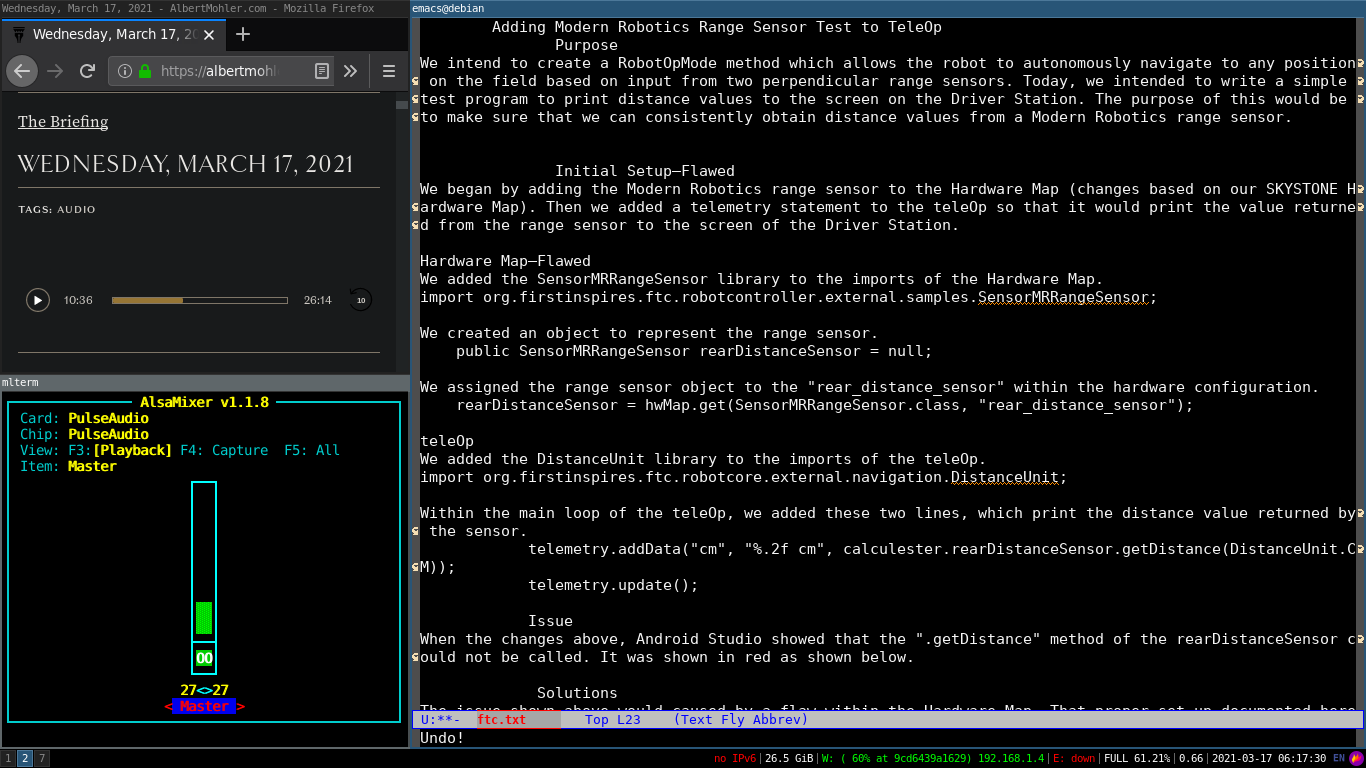Image resolution: width=1366 pixels, height=768 pixels.
Task: Seek in the audio progress bar
Action: [200, 300]
